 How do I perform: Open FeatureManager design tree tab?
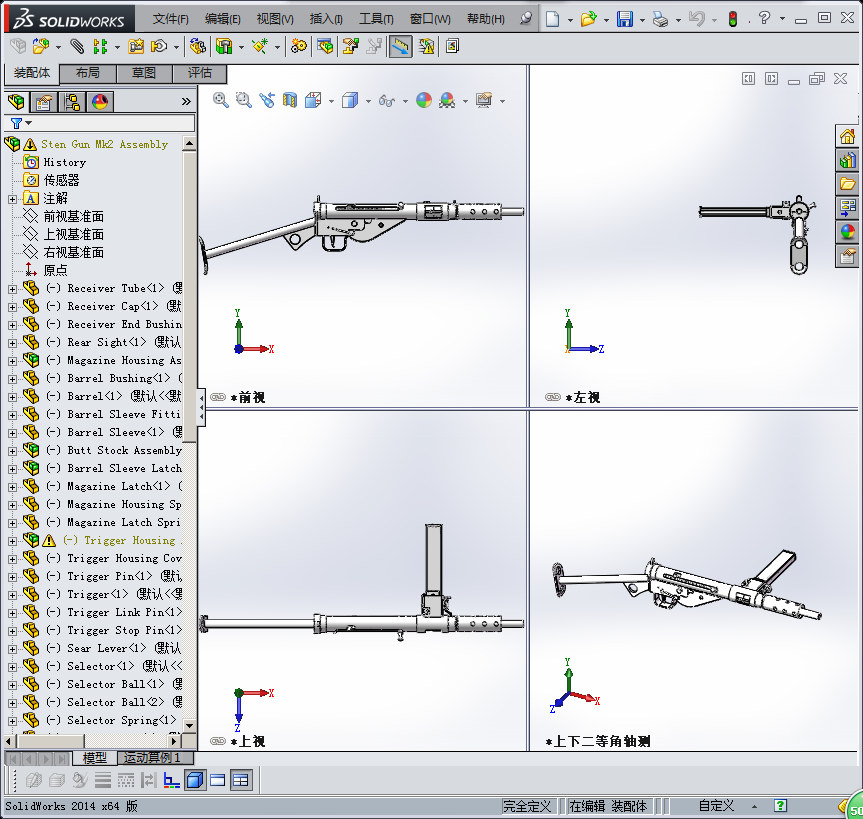[x=16, y=102]
